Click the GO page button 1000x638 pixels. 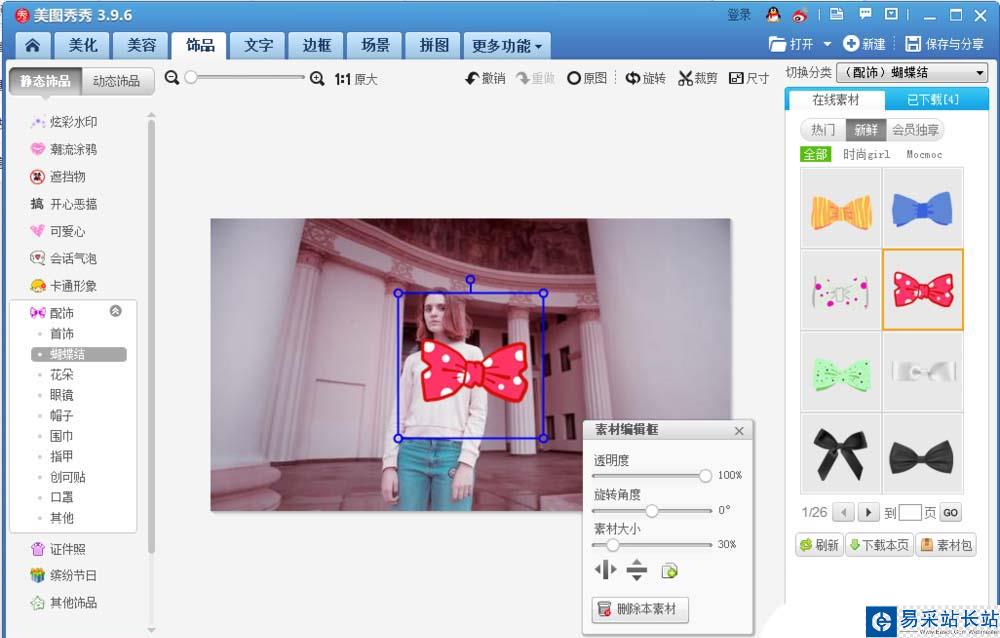(x=950, y=512)
